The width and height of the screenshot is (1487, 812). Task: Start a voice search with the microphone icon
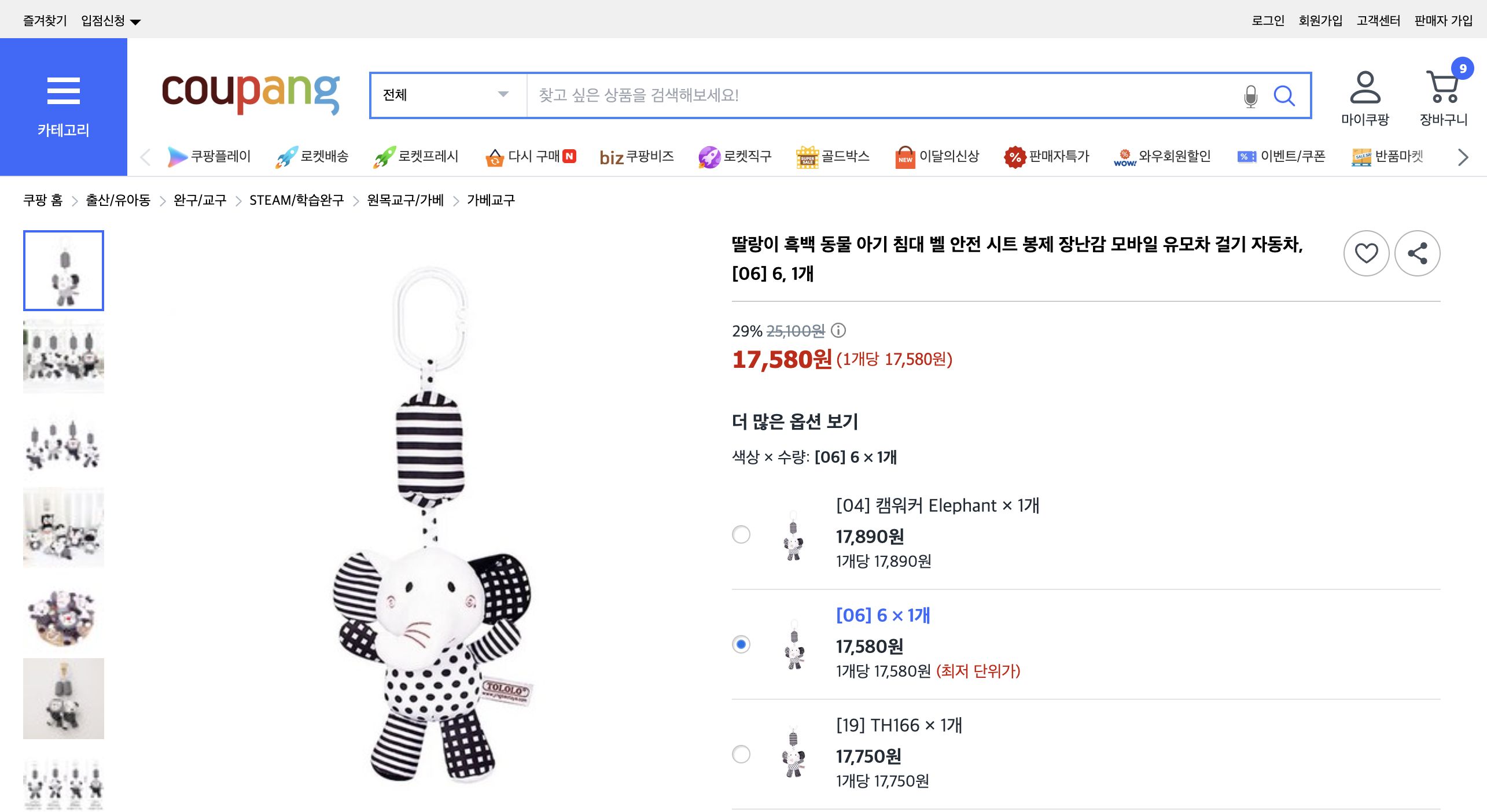click(x=1251, y=96)
